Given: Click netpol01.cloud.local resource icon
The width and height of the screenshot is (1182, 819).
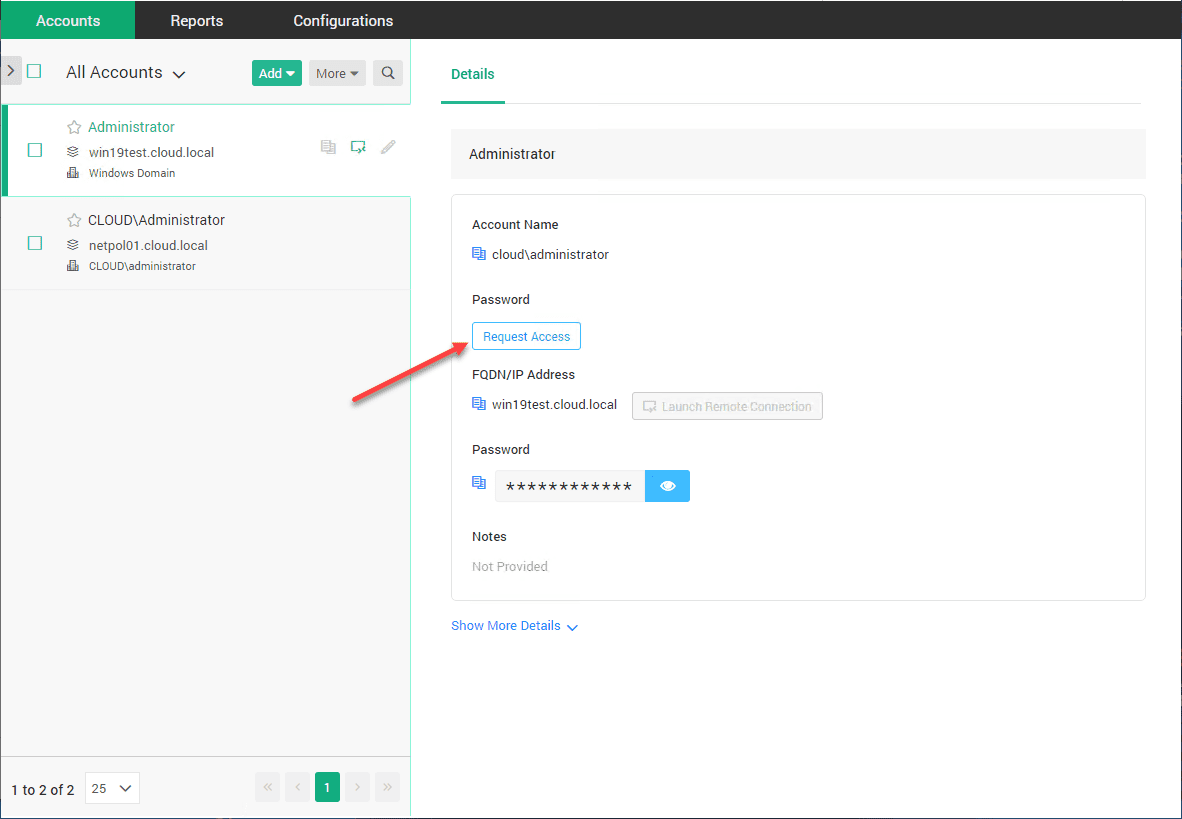Looking at the screenshot, I should (73, 245).
